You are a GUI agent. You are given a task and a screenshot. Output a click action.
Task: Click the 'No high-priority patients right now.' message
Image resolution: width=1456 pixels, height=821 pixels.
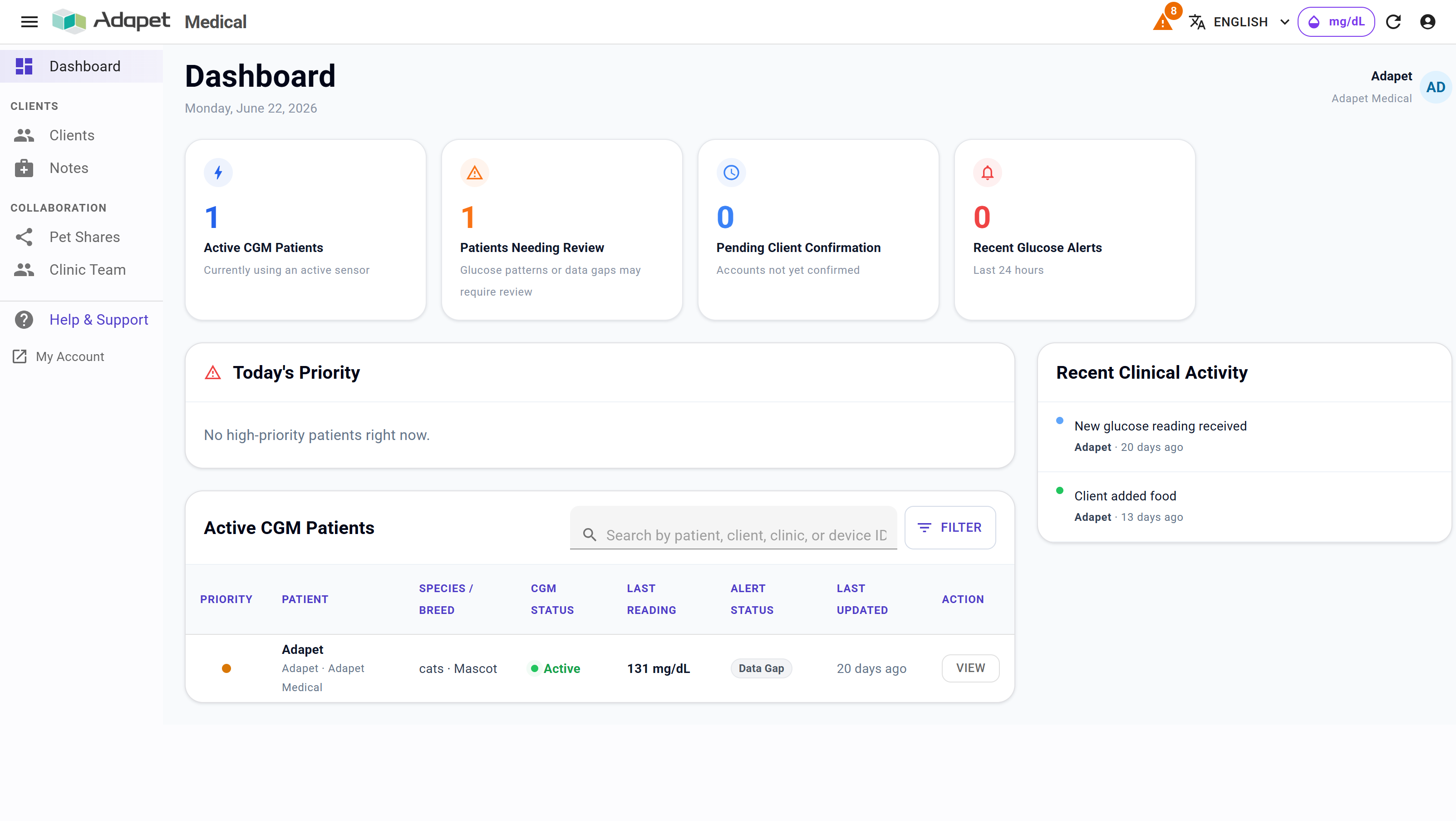tap(316, 435)
